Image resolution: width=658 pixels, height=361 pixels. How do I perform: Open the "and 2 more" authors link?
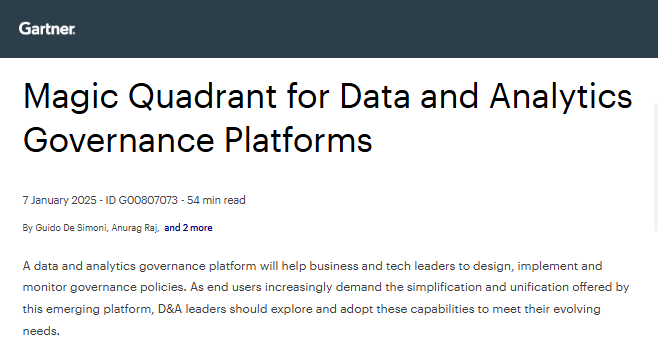188,228
